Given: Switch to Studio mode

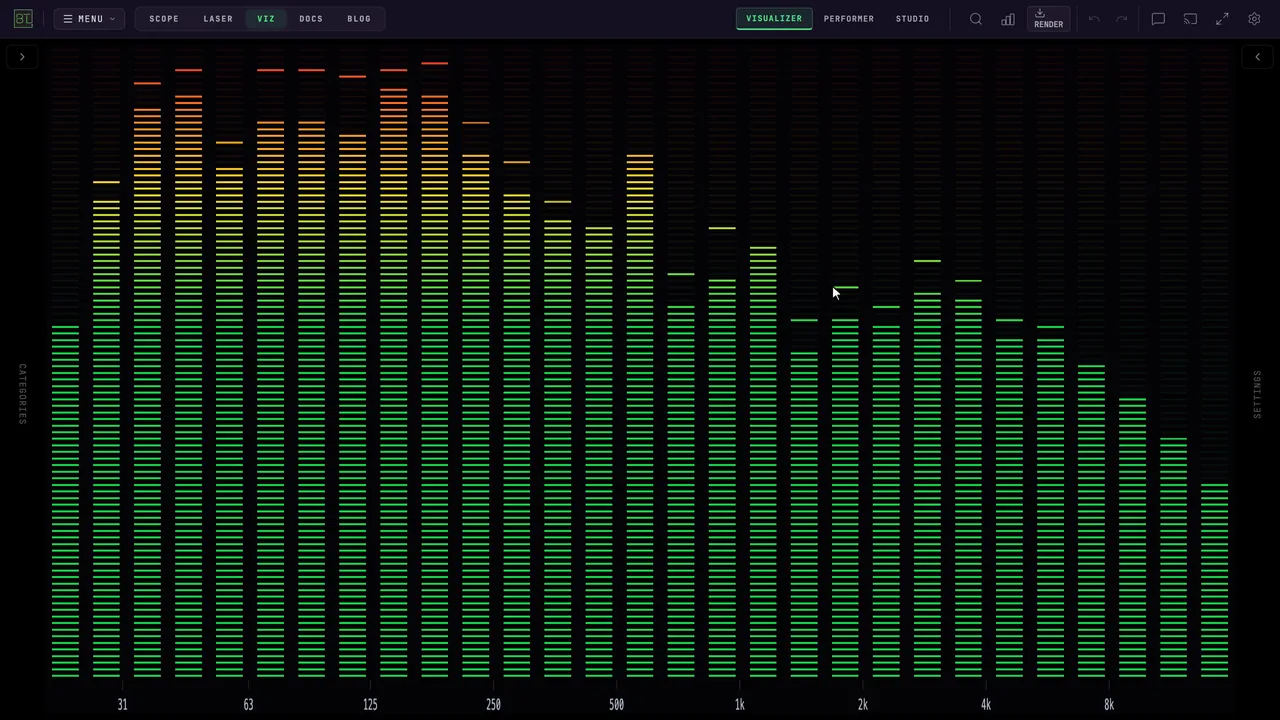Looking at the screenshot, I should (913, 19).
